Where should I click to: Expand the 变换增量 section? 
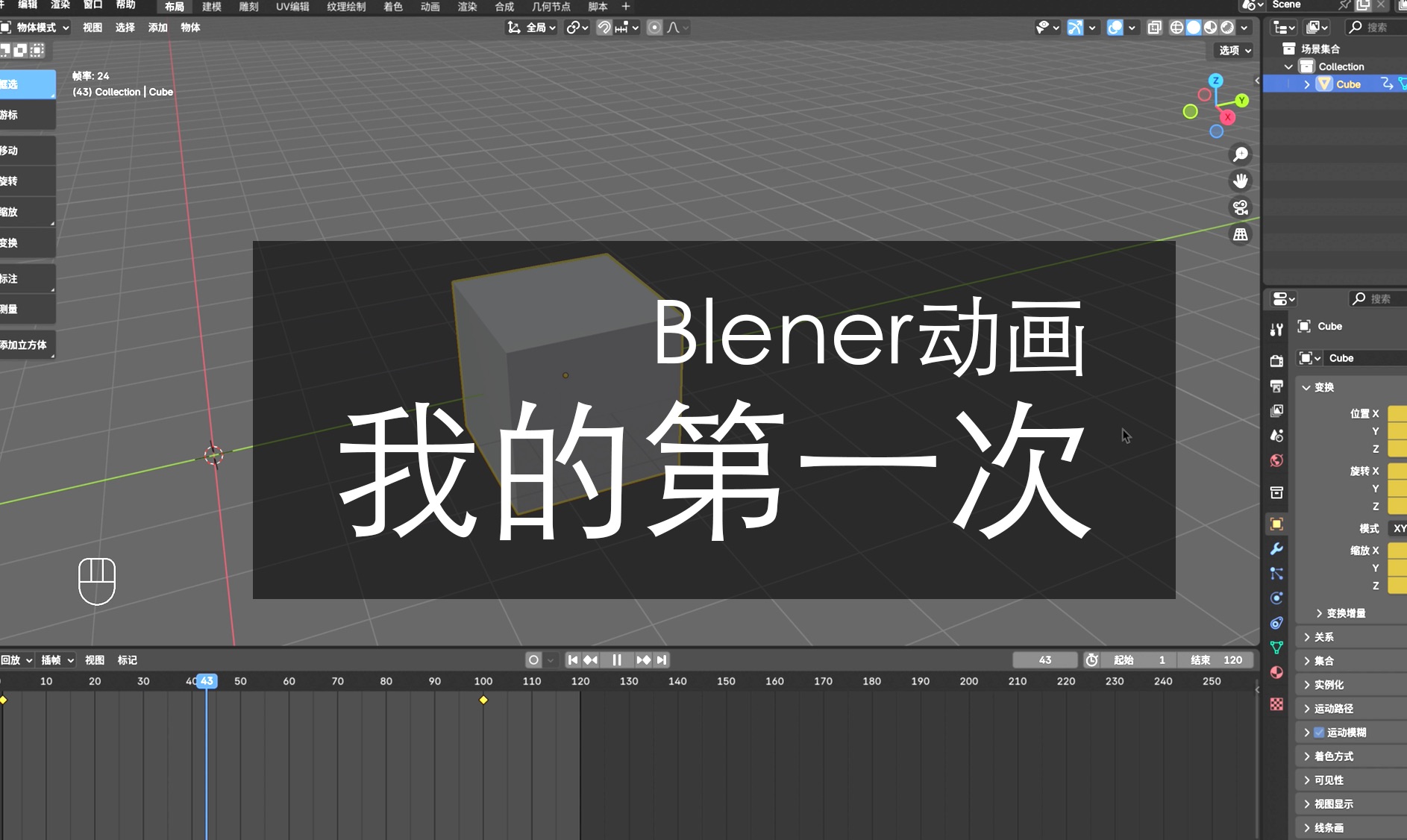(1343, 612)
